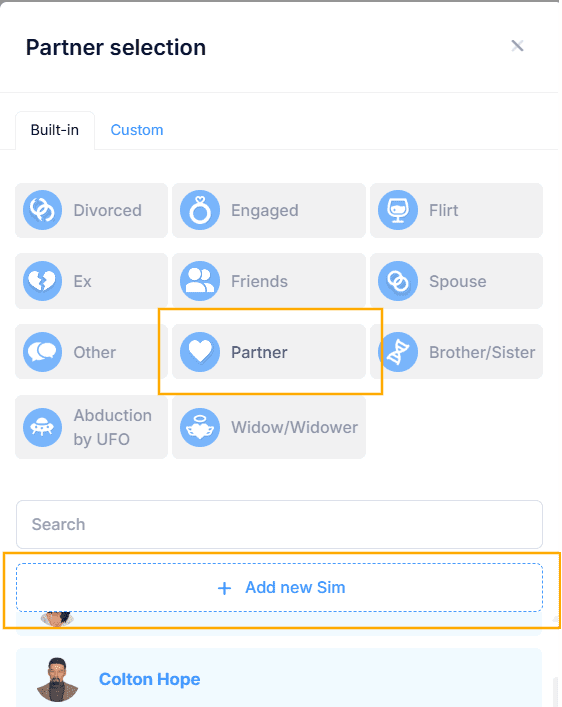Choose the Friends people icon
The width and height of the screenshot is (562, 707).
200,281
